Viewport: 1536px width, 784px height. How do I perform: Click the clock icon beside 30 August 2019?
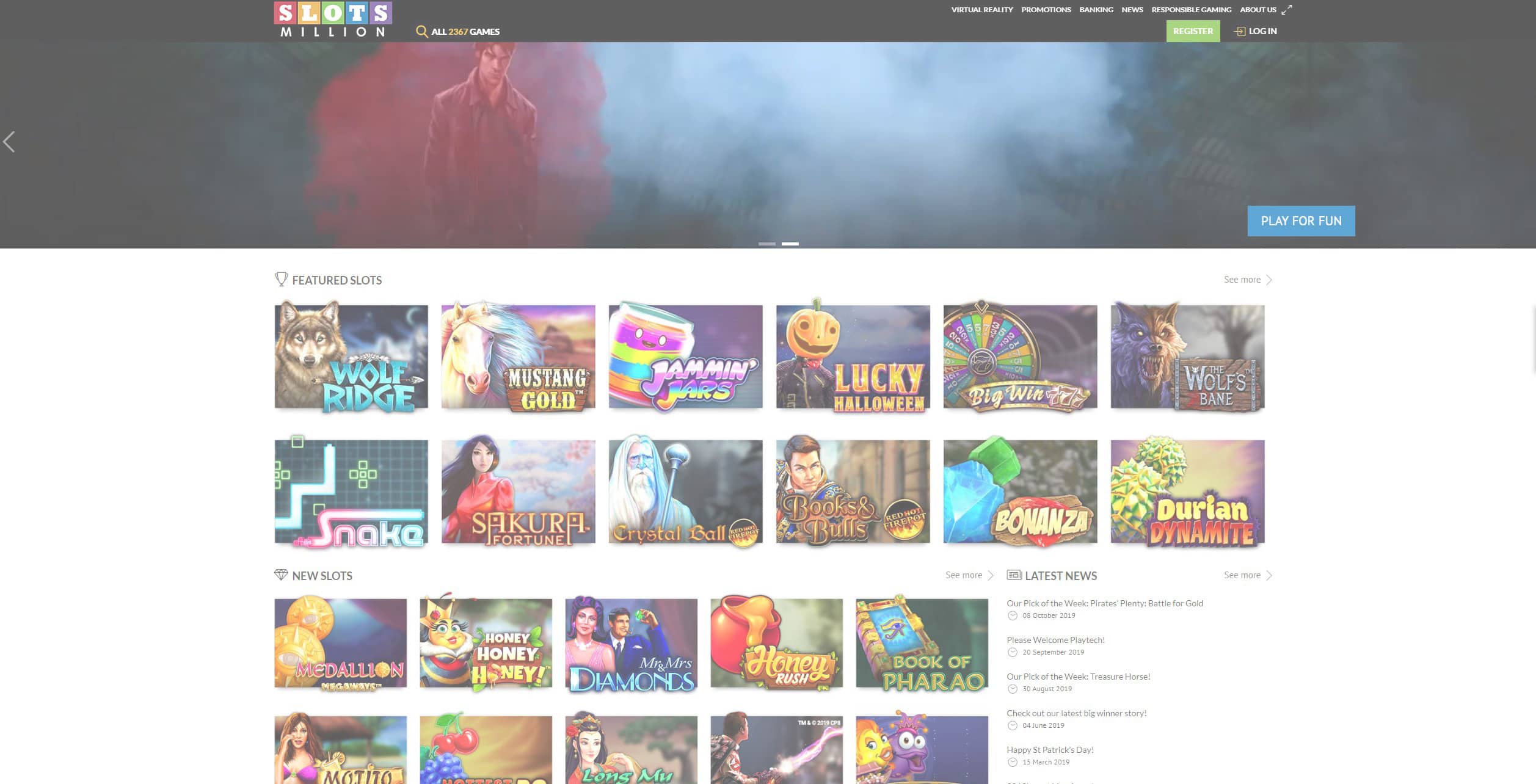pos(1012,689)
